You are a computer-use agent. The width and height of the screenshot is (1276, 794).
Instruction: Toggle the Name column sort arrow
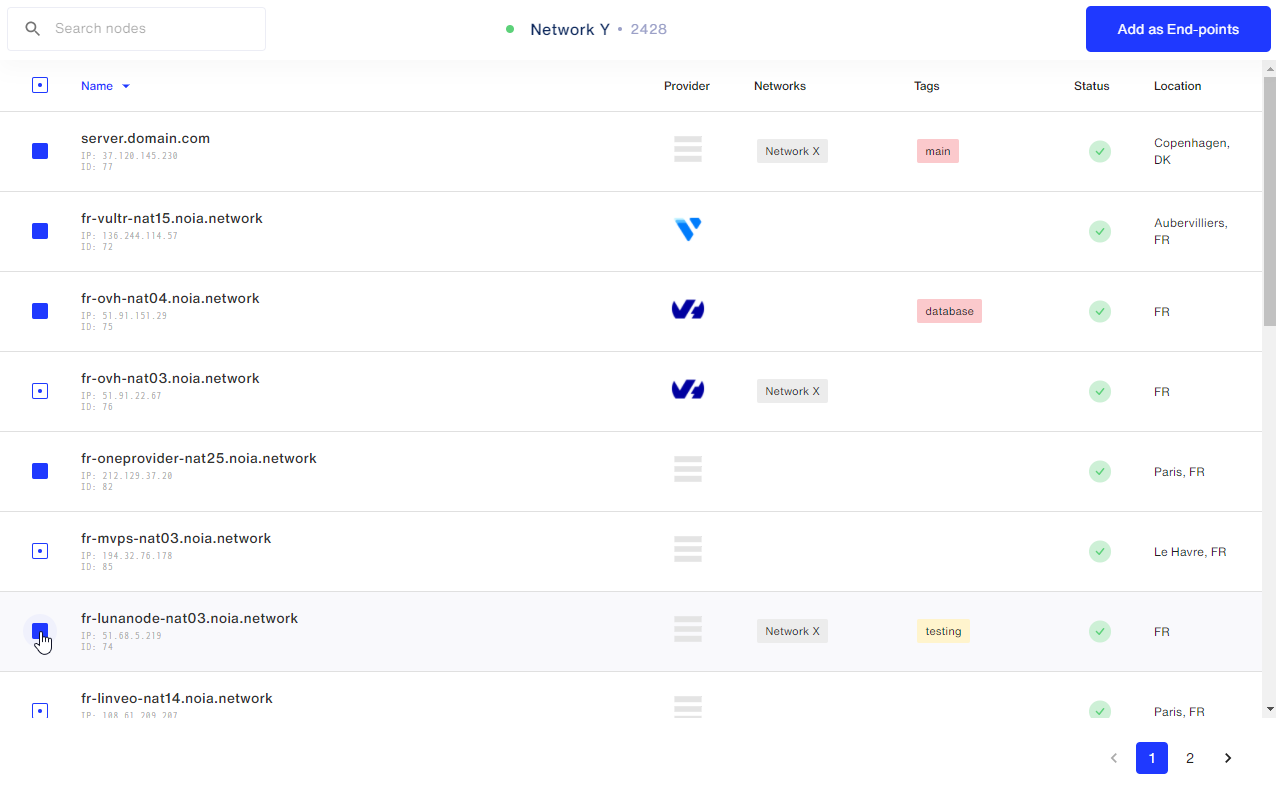click(126, 86)
